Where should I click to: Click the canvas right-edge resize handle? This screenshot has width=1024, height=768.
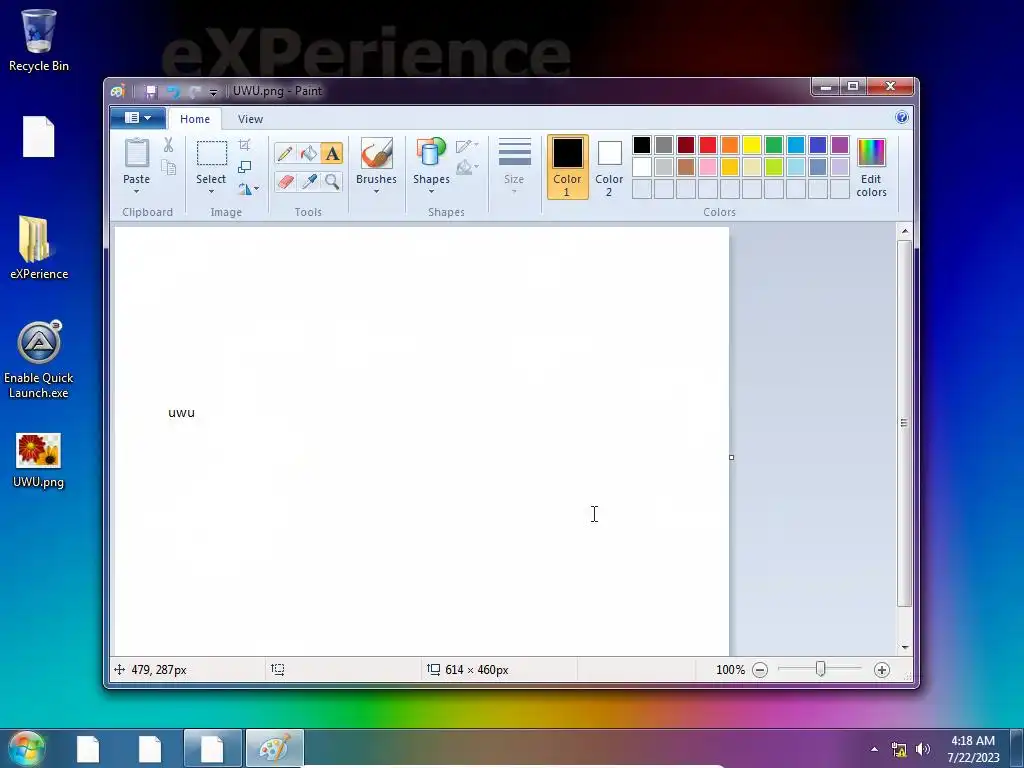click(x=731, y=457)
